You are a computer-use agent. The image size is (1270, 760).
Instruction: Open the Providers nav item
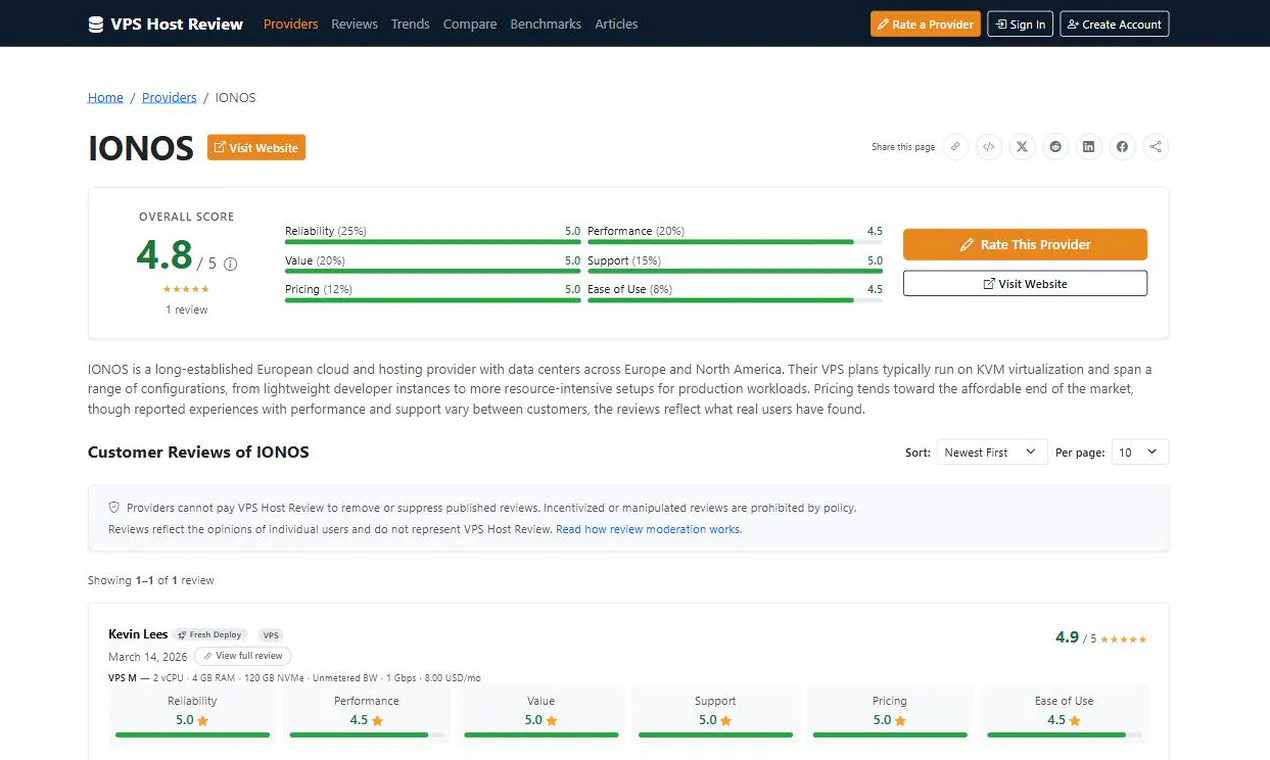(291, 24)
